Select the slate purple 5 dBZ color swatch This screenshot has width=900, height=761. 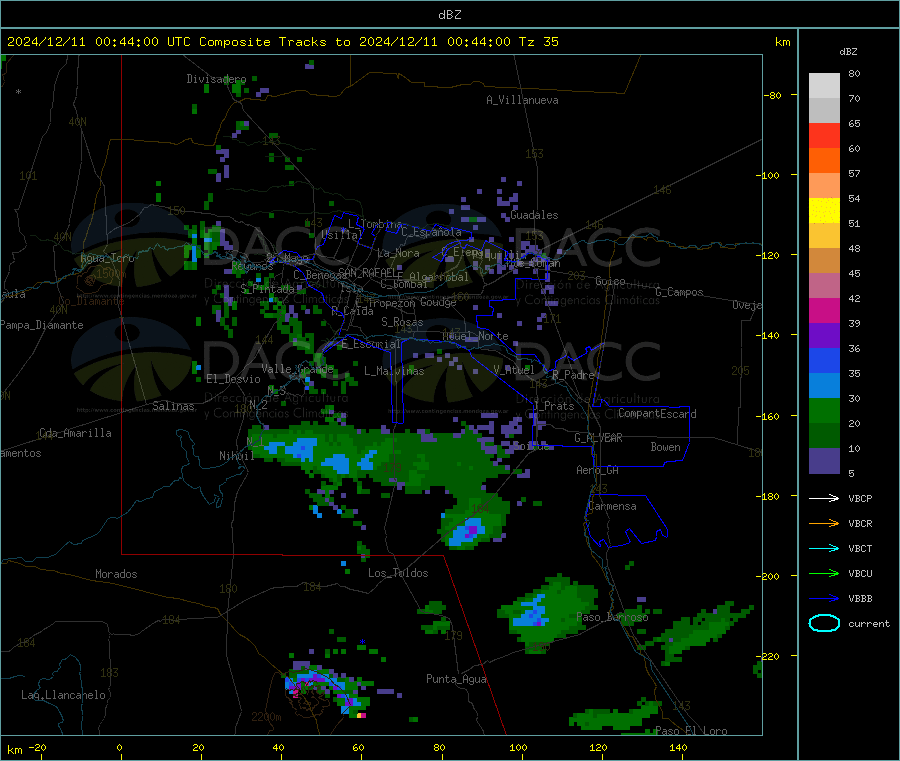(824, 461)
